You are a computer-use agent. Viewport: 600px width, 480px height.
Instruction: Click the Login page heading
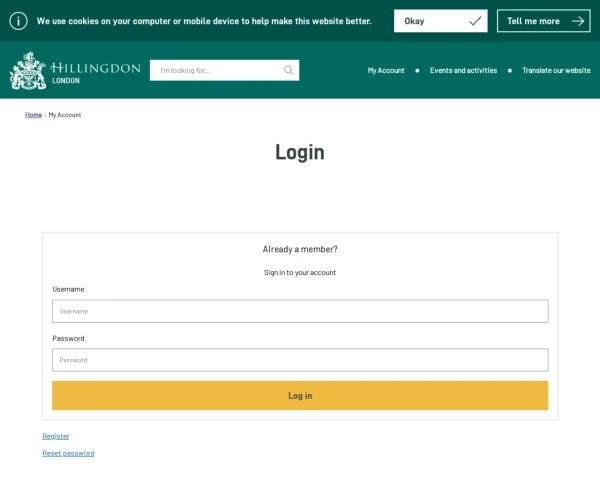coord(300,152)
